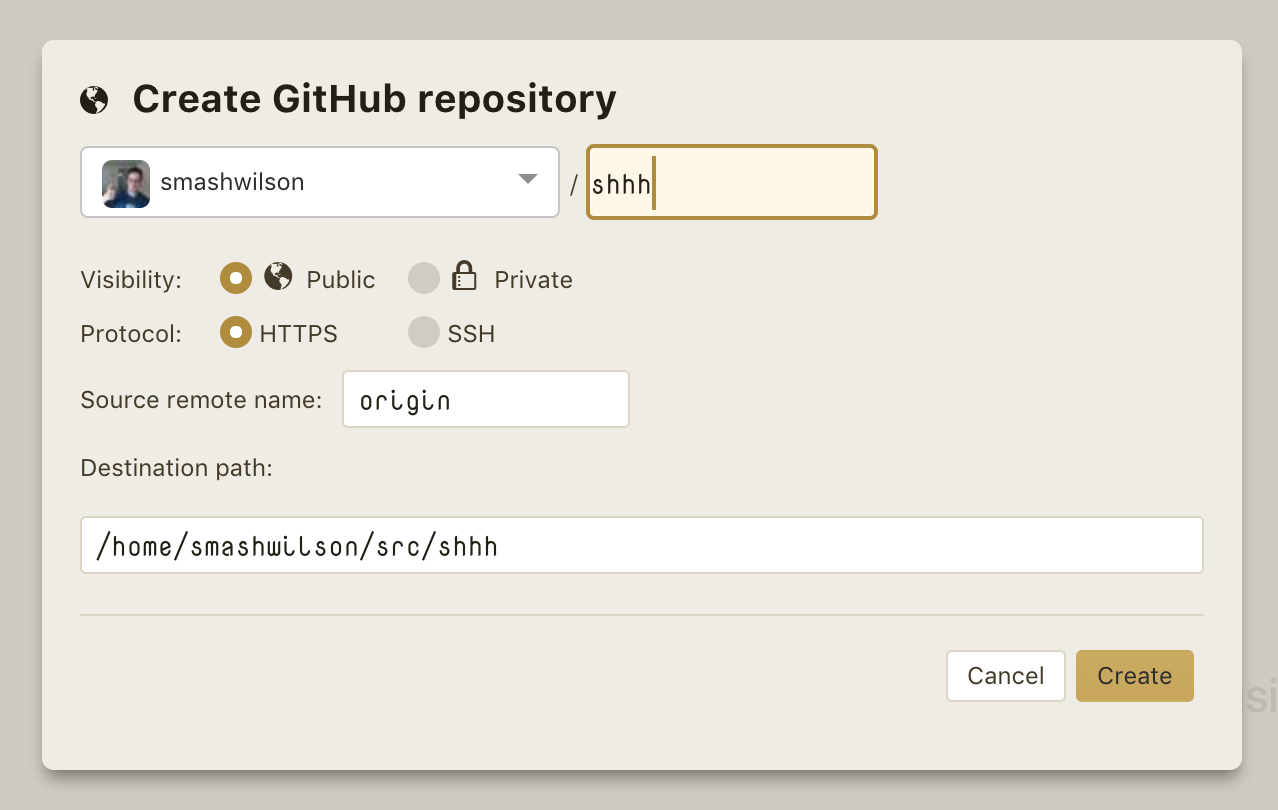Choose the SSH protocol radio button
Viewport: 1278px width, 810px height.
(x=424, y=332)
